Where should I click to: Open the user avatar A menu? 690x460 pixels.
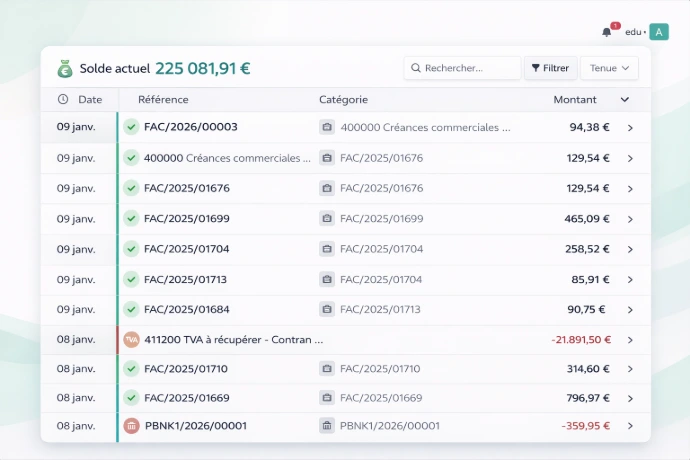pyautogui.click(x=658, y=32)
